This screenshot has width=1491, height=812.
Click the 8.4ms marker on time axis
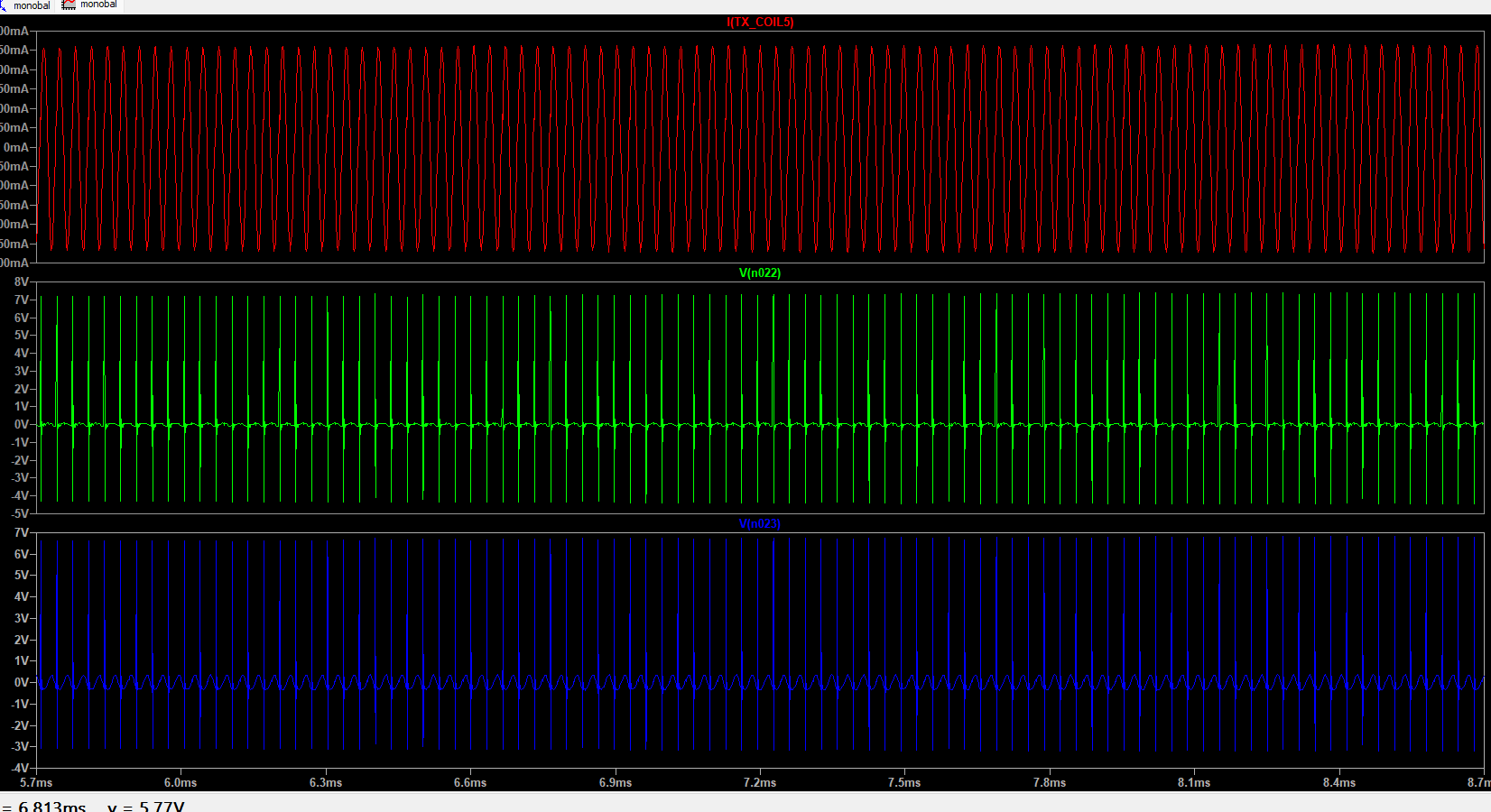pos(1339,782)
